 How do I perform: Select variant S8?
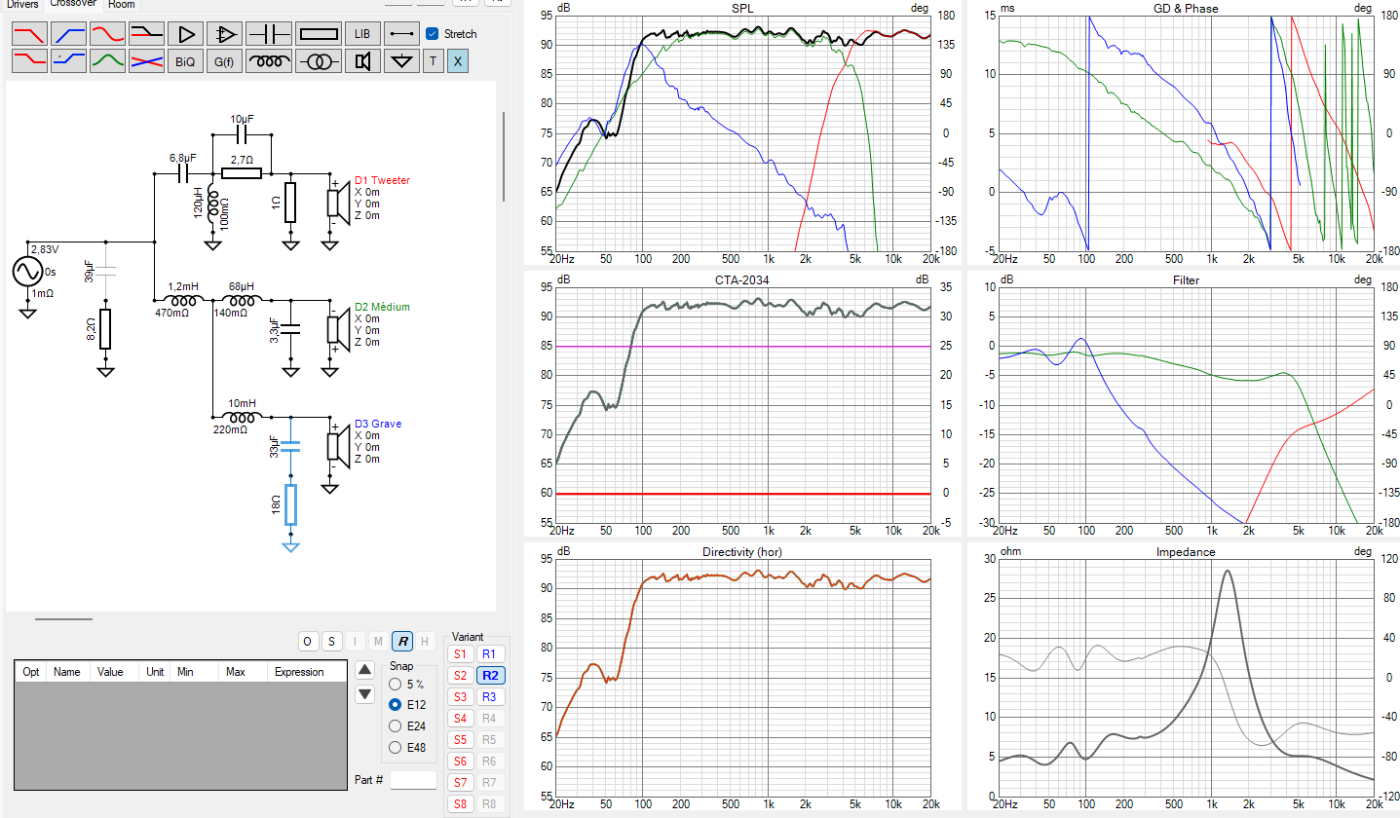tap(460, 804)
